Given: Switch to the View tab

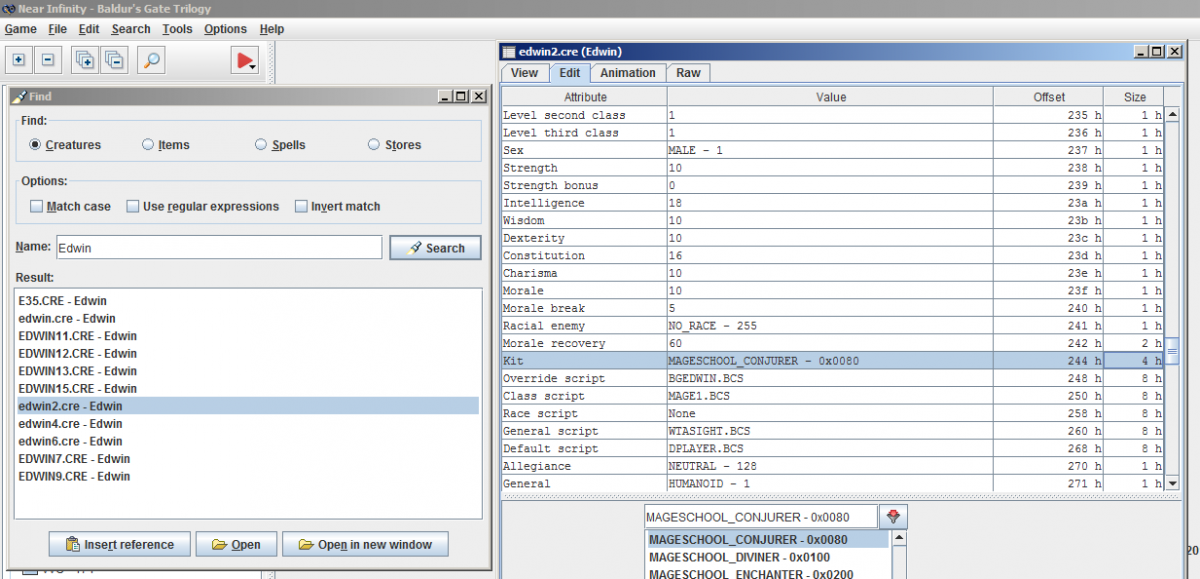Looking at the screenshot, I should (x=525, y=73).
